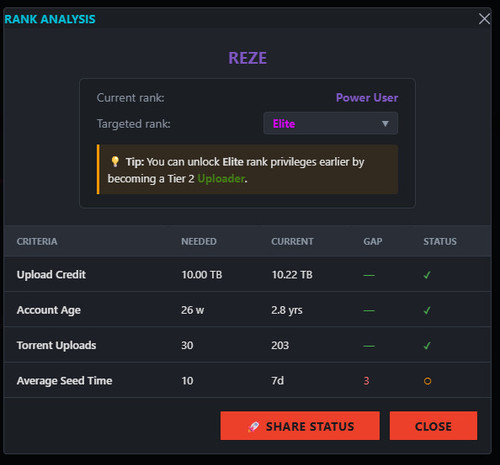Select the Average Seed Time row label
The width and height of the screenshot is (500, 465).
[64, 381]
